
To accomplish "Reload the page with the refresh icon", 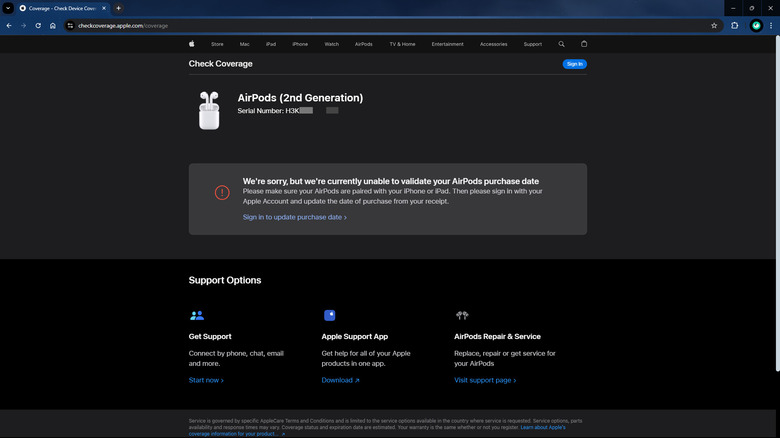I will point(38,25).
